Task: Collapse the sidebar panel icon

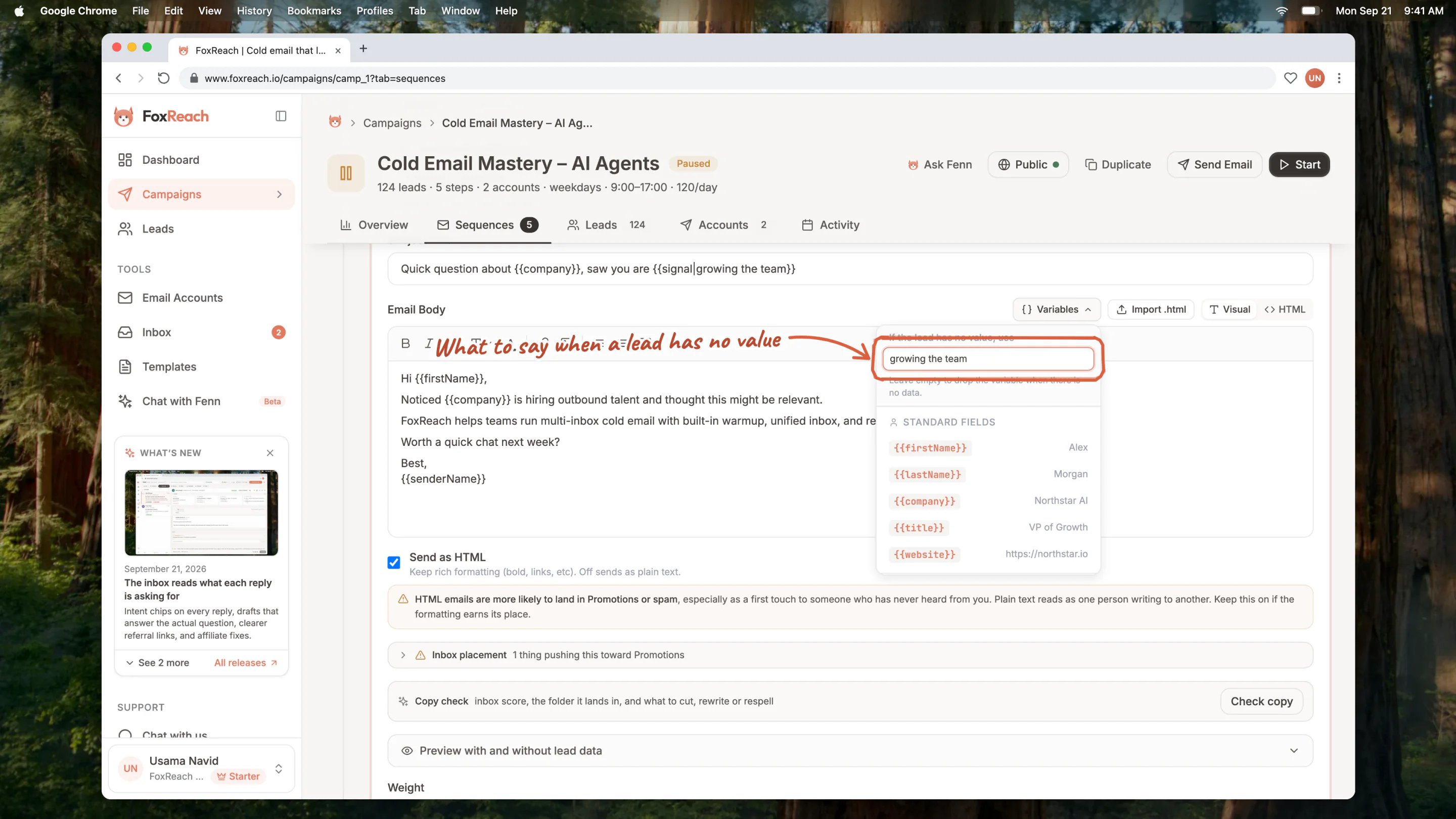Action: (281, 116)
